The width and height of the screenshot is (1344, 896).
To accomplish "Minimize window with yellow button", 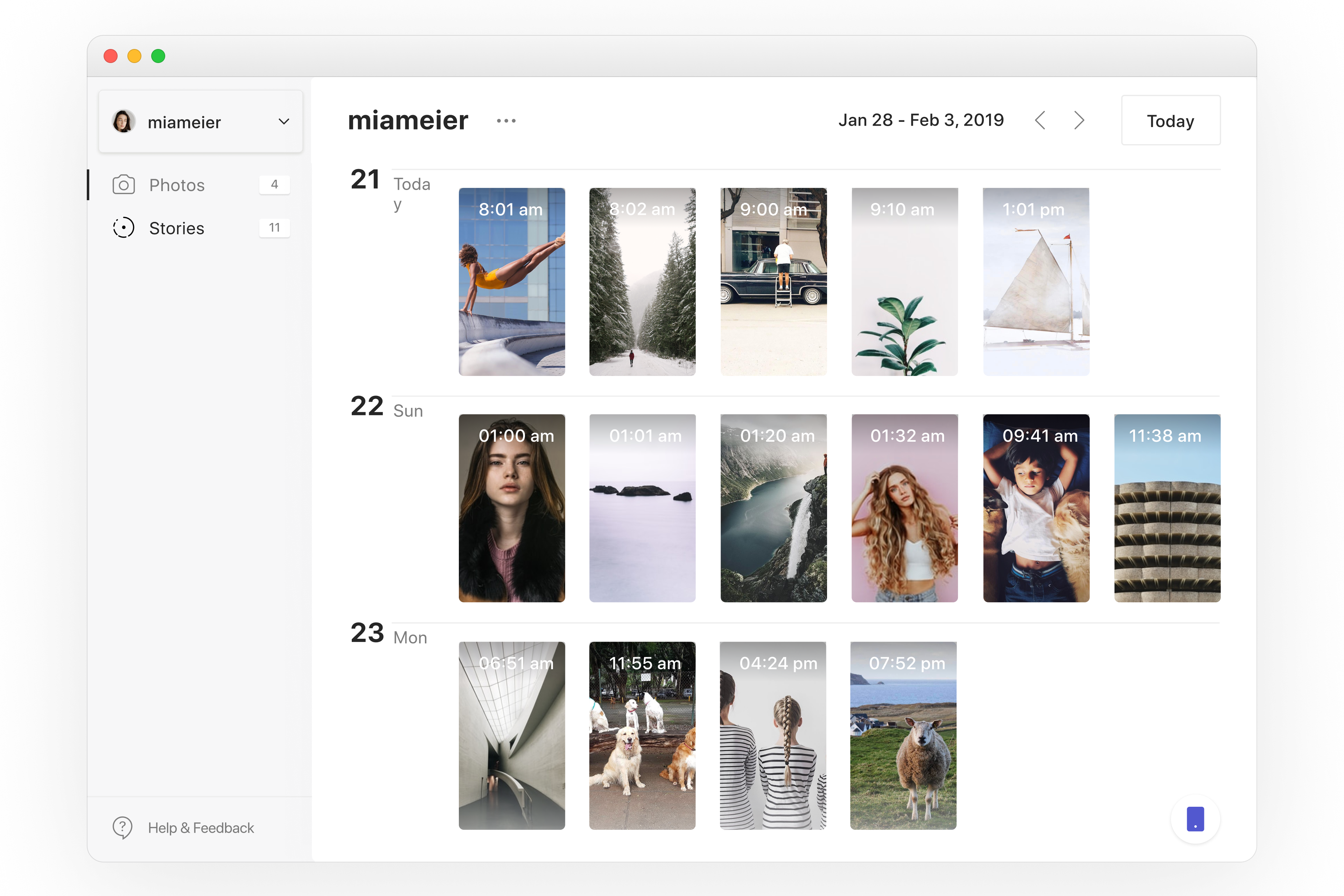I will [134, 56].
